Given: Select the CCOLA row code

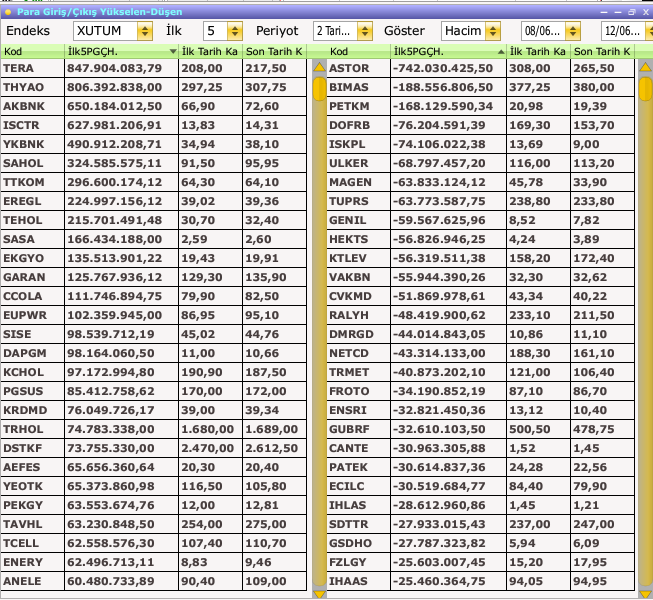Looking at the screenshot, I should (x=22, y=296).
